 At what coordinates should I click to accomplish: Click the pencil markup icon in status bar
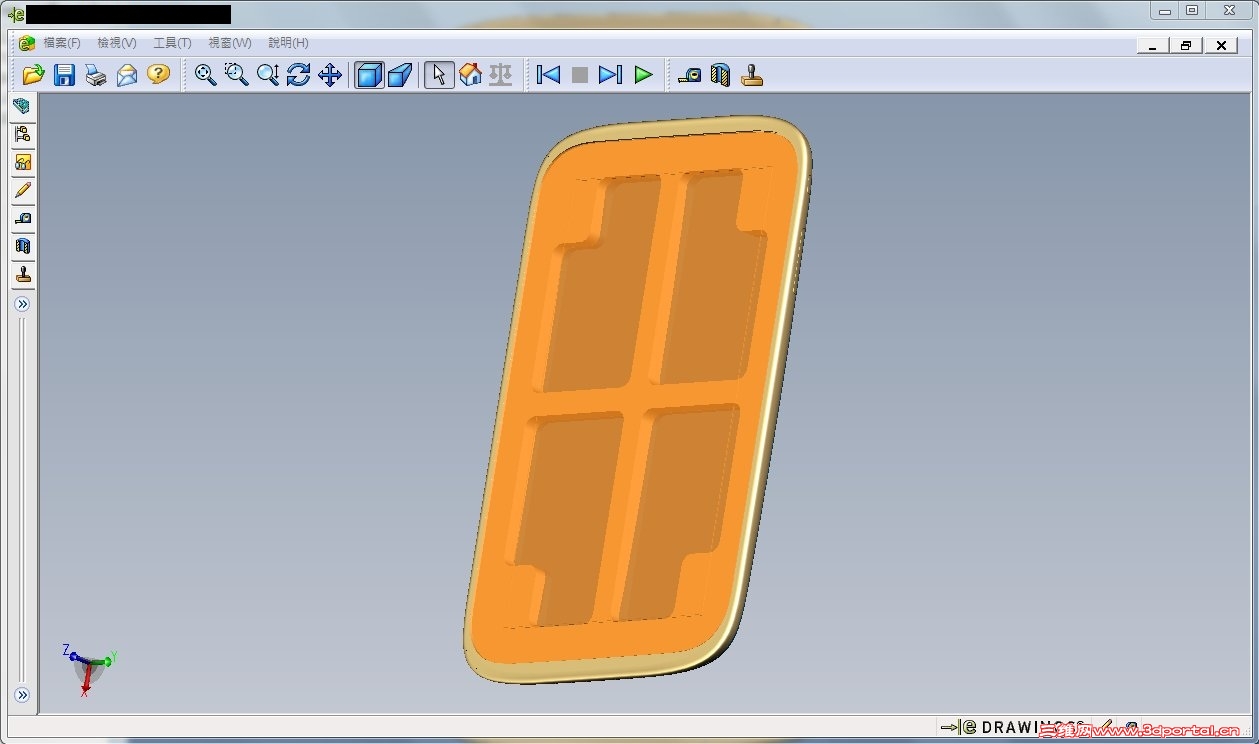(1105, 728)
